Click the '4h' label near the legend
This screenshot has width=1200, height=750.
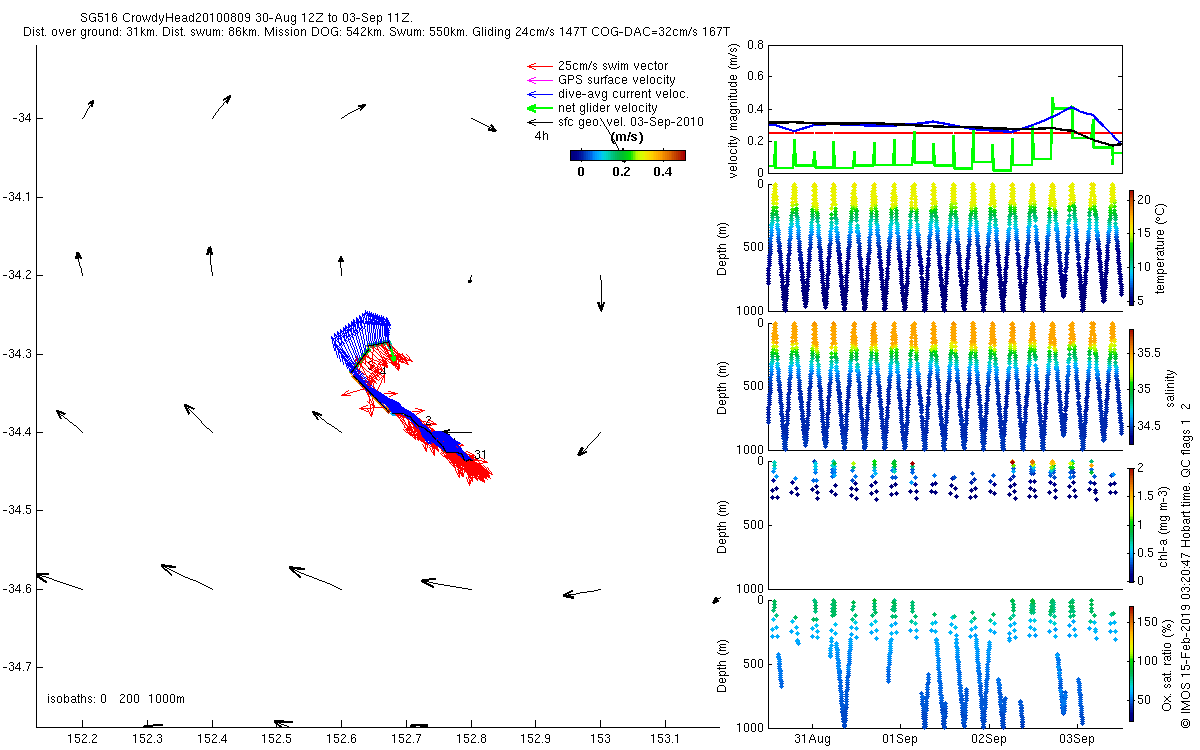tap(541, 135)
